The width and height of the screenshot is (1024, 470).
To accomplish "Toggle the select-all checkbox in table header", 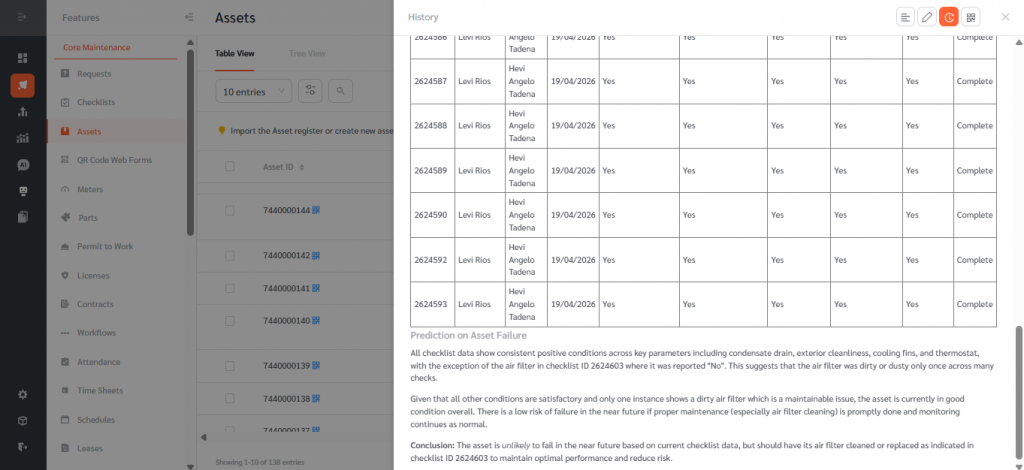I will pos(230,167).
